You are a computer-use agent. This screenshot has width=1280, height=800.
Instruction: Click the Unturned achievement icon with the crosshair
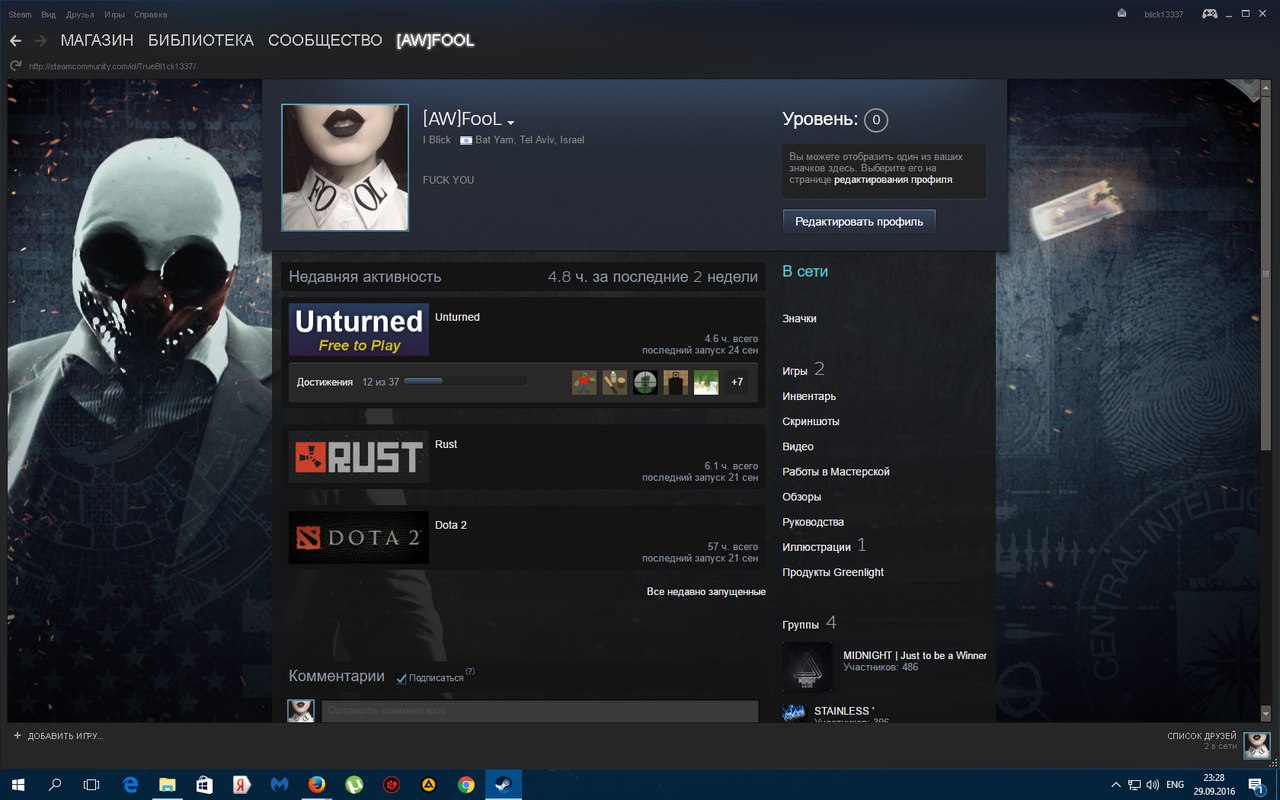[x=645, y=382]
